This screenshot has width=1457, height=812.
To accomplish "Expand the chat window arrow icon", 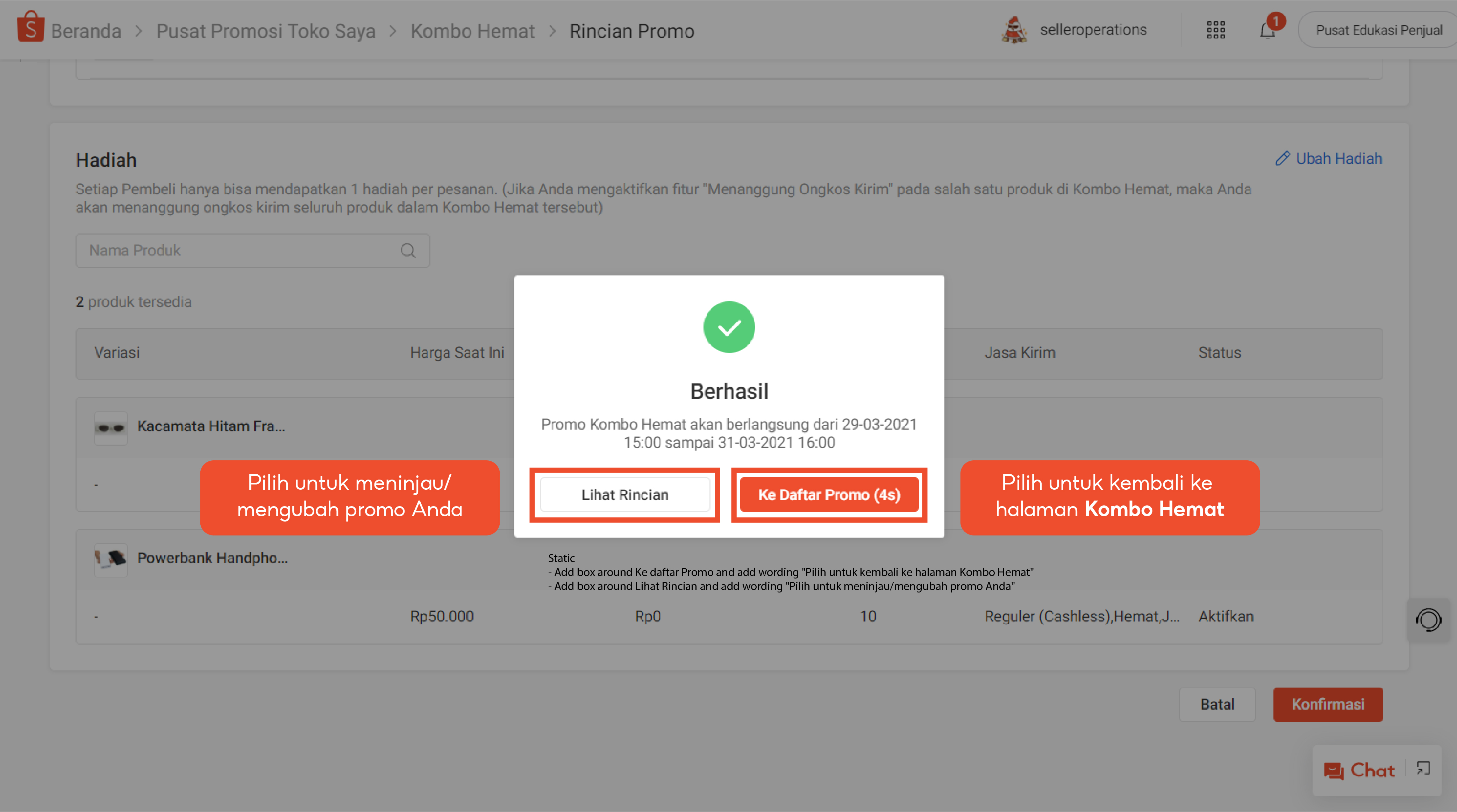I will (x=1423, y=768).
